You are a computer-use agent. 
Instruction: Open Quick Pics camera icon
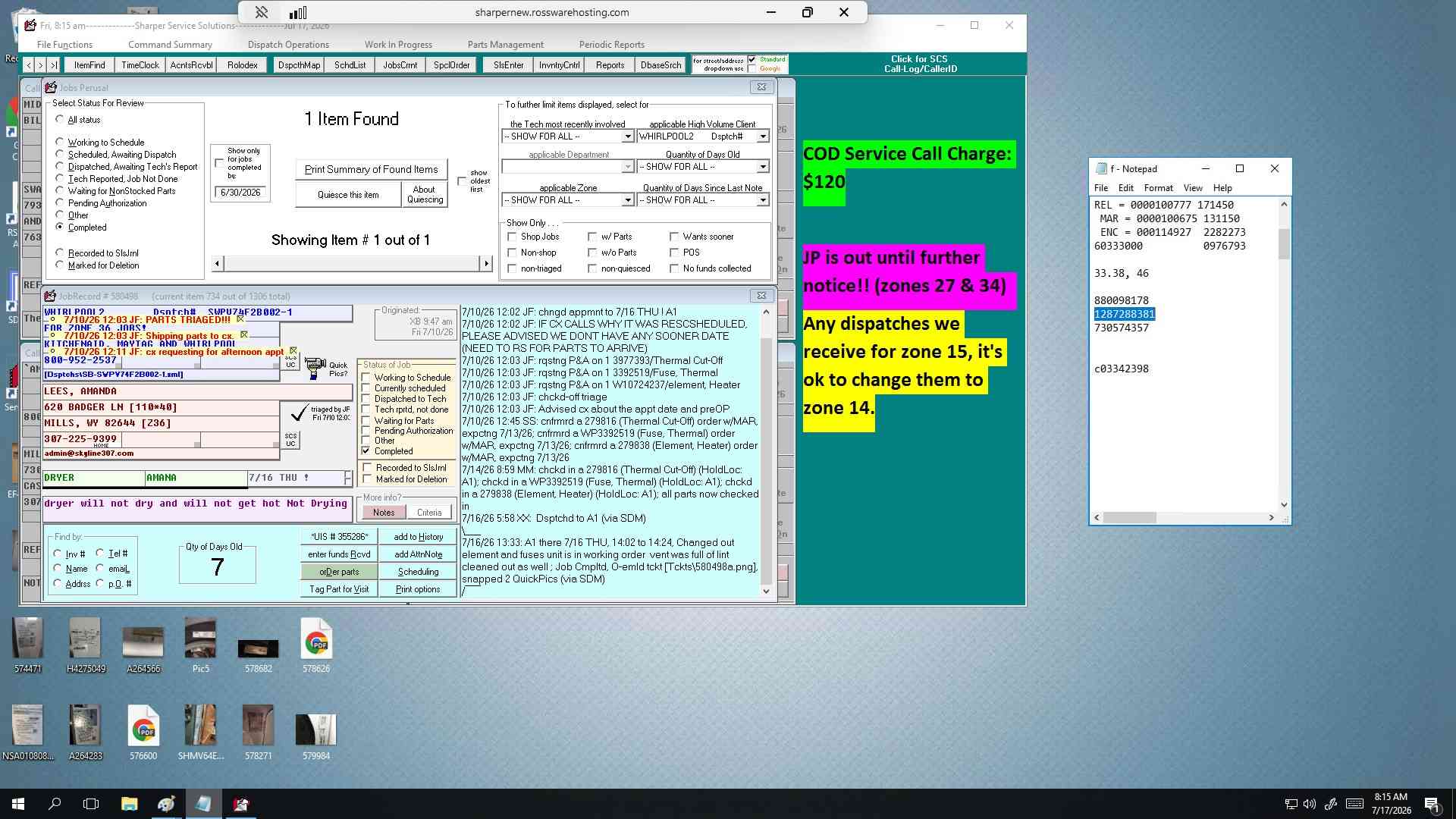tap(315, 368)
